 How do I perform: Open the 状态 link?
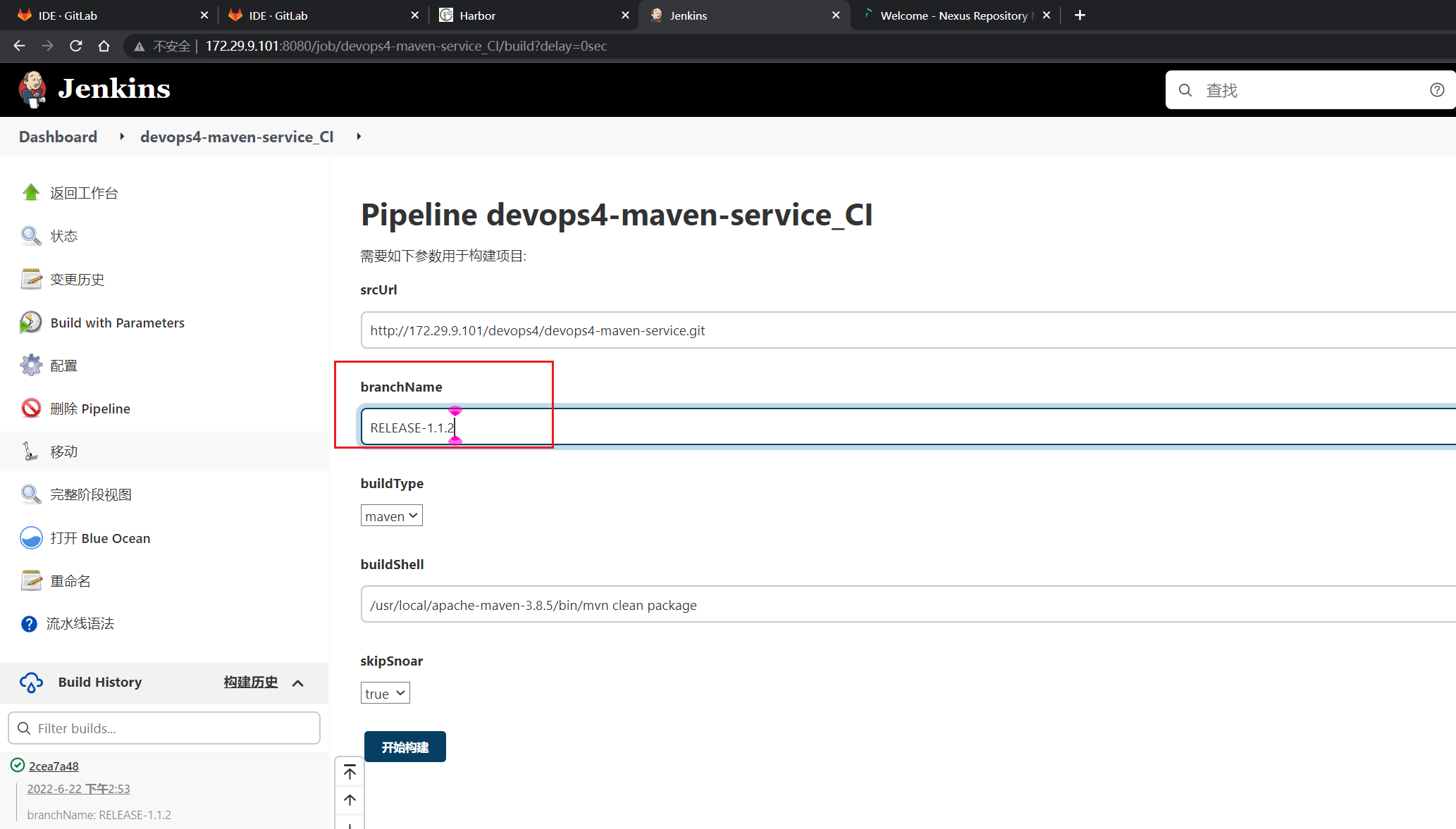click(64, 236)
